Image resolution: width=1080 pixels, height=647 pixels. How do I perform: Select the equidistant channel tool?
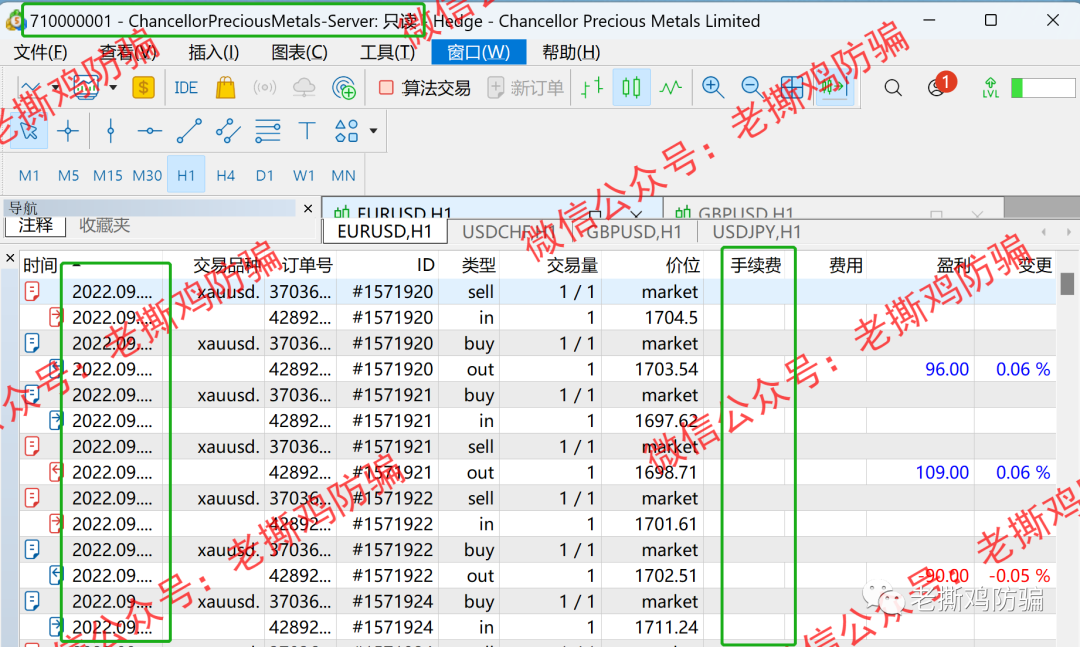[x=228, y=130]
